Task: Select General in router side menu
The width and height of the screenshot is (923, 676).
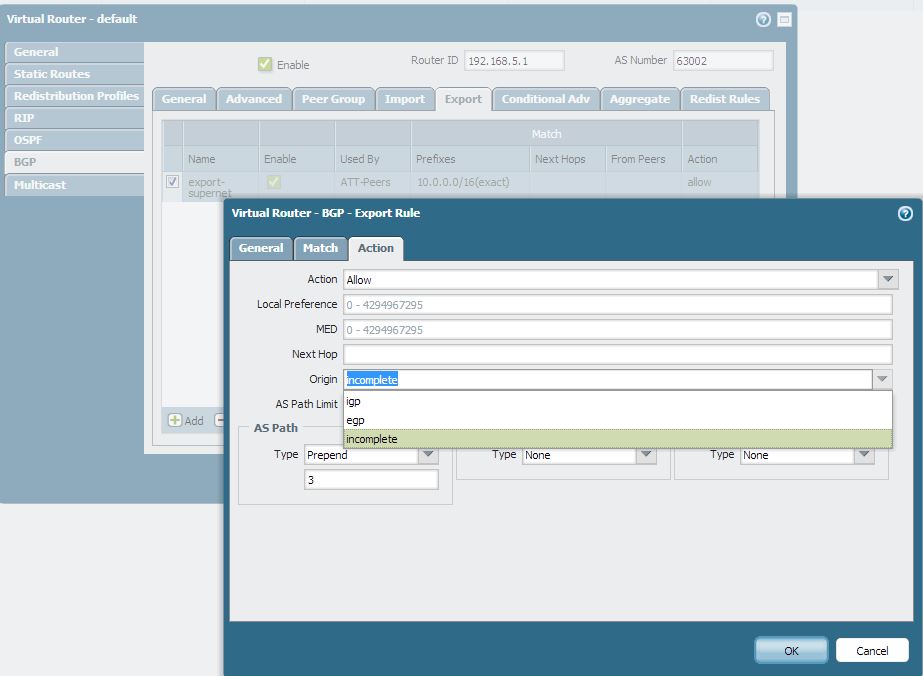Action: click(74, 52)
